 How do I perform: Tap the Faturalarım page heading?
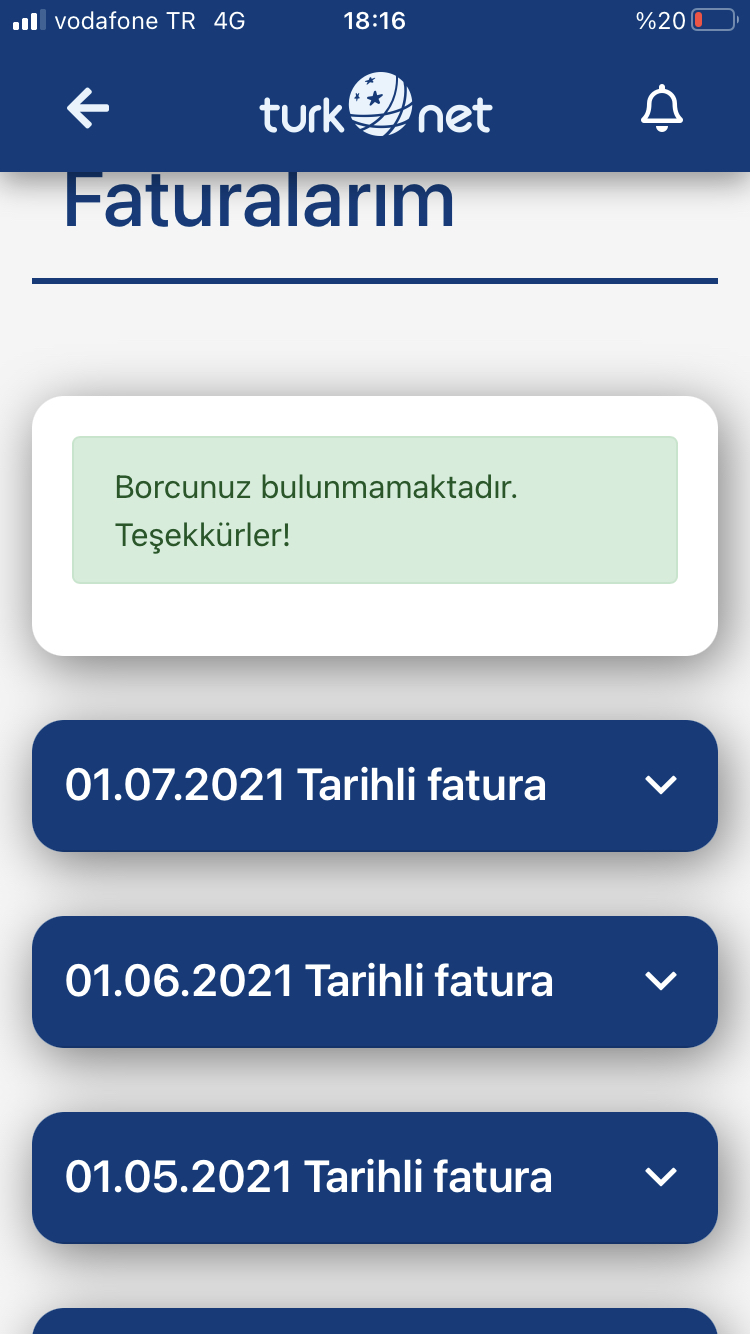[259, 201]
